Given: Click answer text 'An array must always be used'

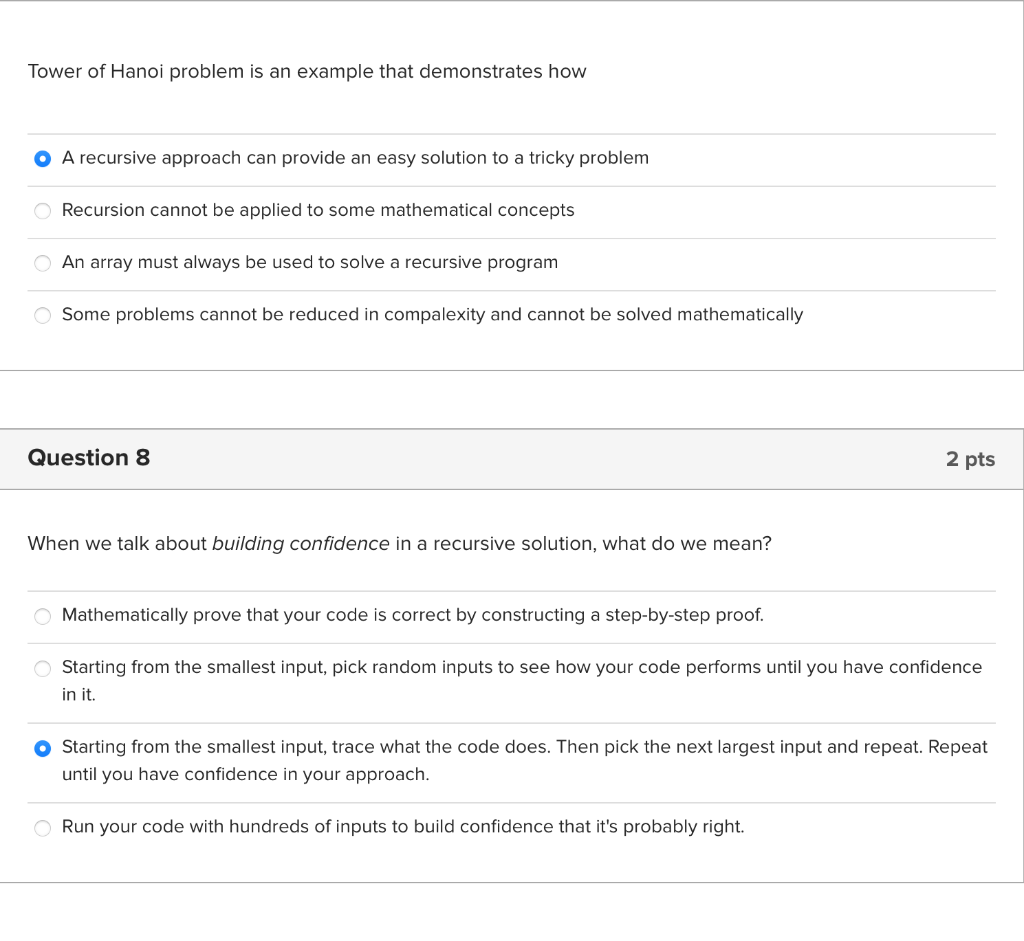Looking at the screenshot, I should click(310, 262).
